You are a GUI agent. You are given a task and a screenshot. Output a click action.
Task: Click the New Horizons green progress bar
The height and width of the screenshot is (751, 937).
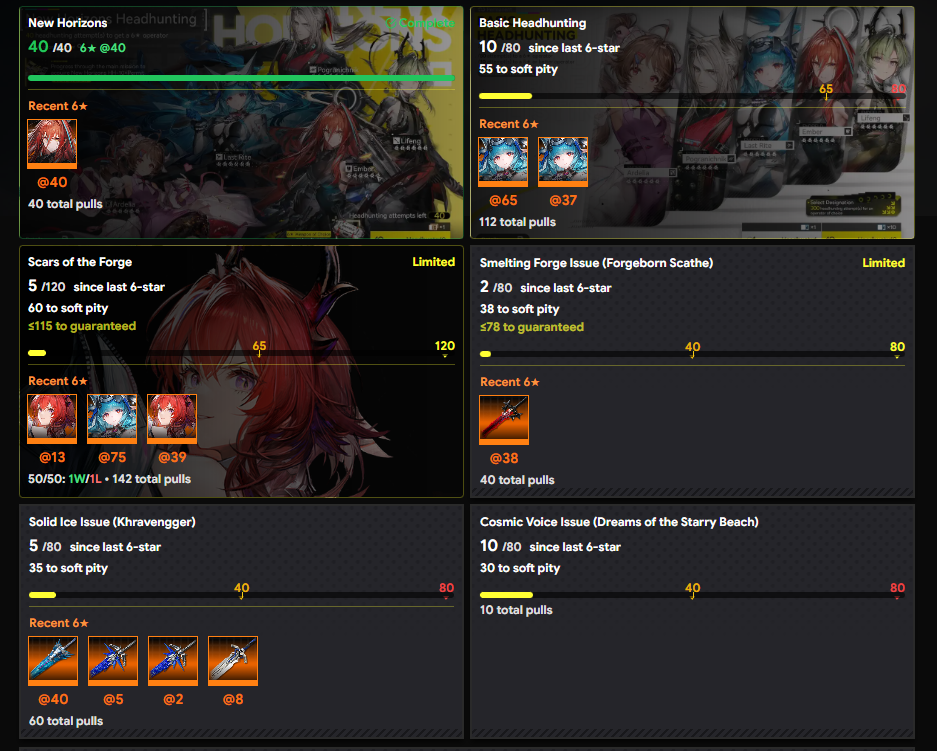241,78
